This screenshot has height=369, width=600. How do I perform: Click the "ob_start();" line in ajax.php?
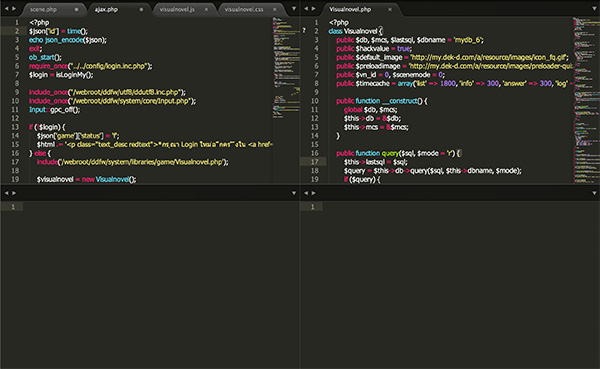[x=45, y=57]
